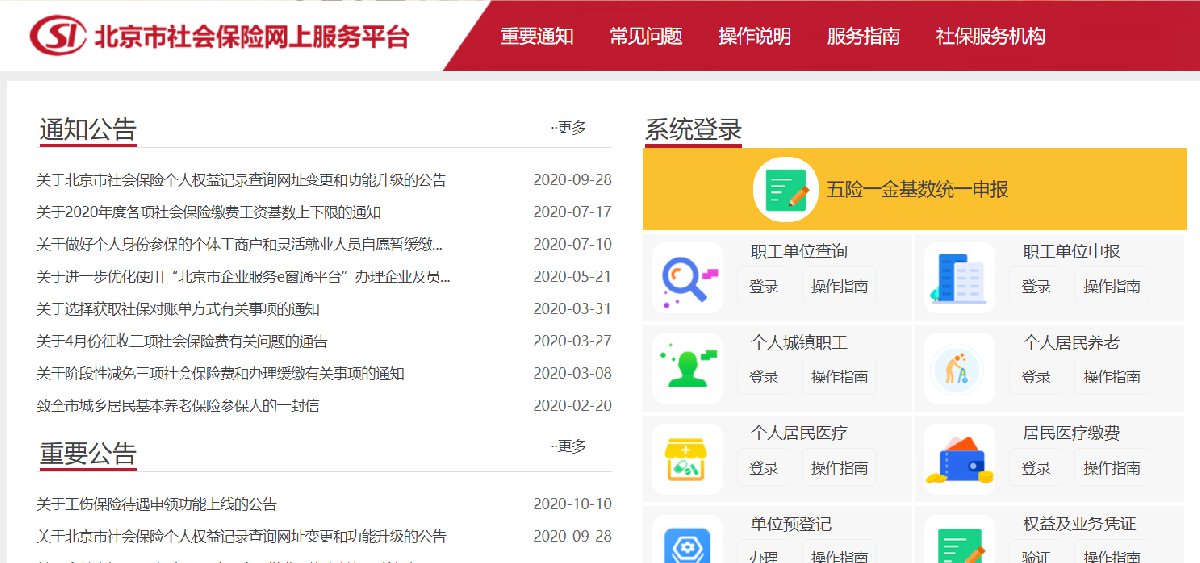Screen dimensions: 1200x563
Task: Open the 关于工伤保险待遇申领功能上线的公告 link
Action: click(157, 504)
